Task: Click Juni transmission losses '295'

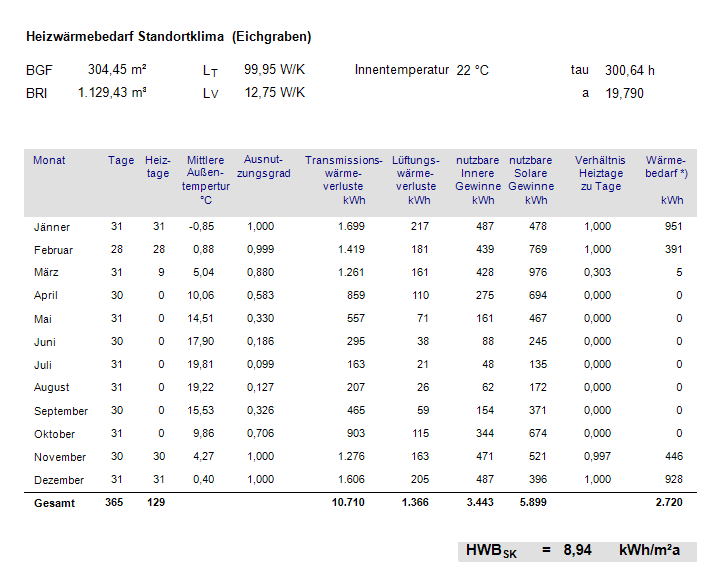Action: [x=356, y=342]
